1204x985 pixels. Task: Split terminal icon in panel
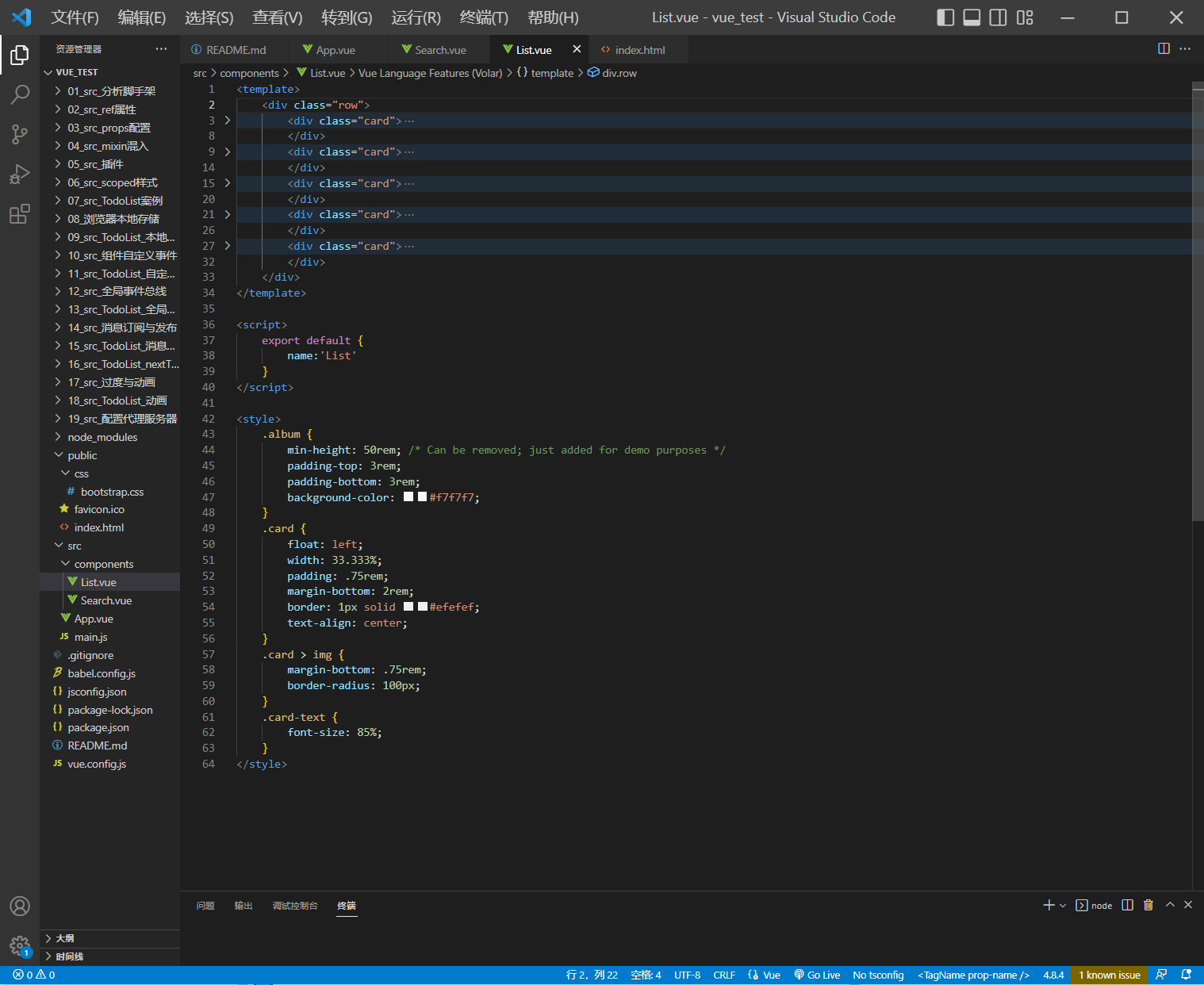[1127, 905]
